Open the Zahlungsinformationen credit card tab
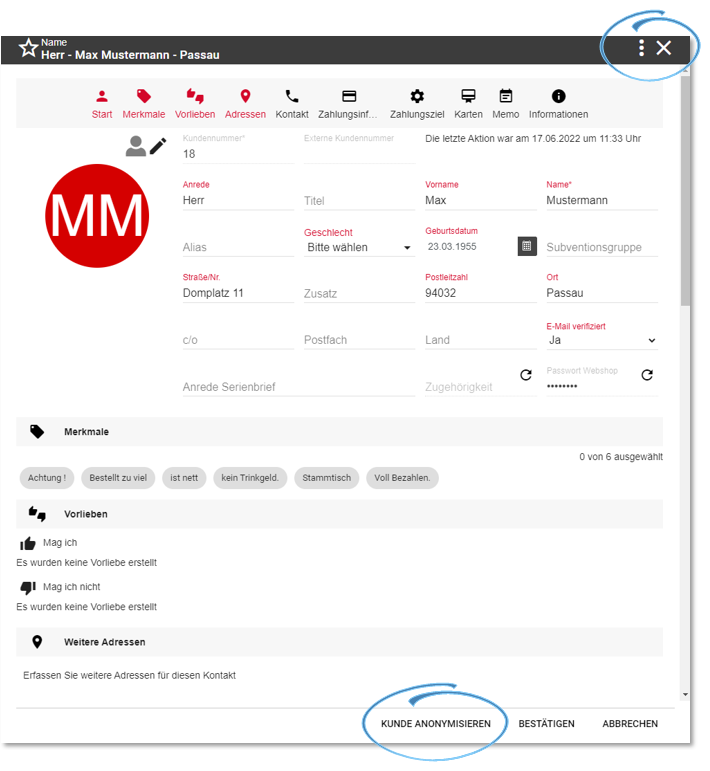 point(348,104)
